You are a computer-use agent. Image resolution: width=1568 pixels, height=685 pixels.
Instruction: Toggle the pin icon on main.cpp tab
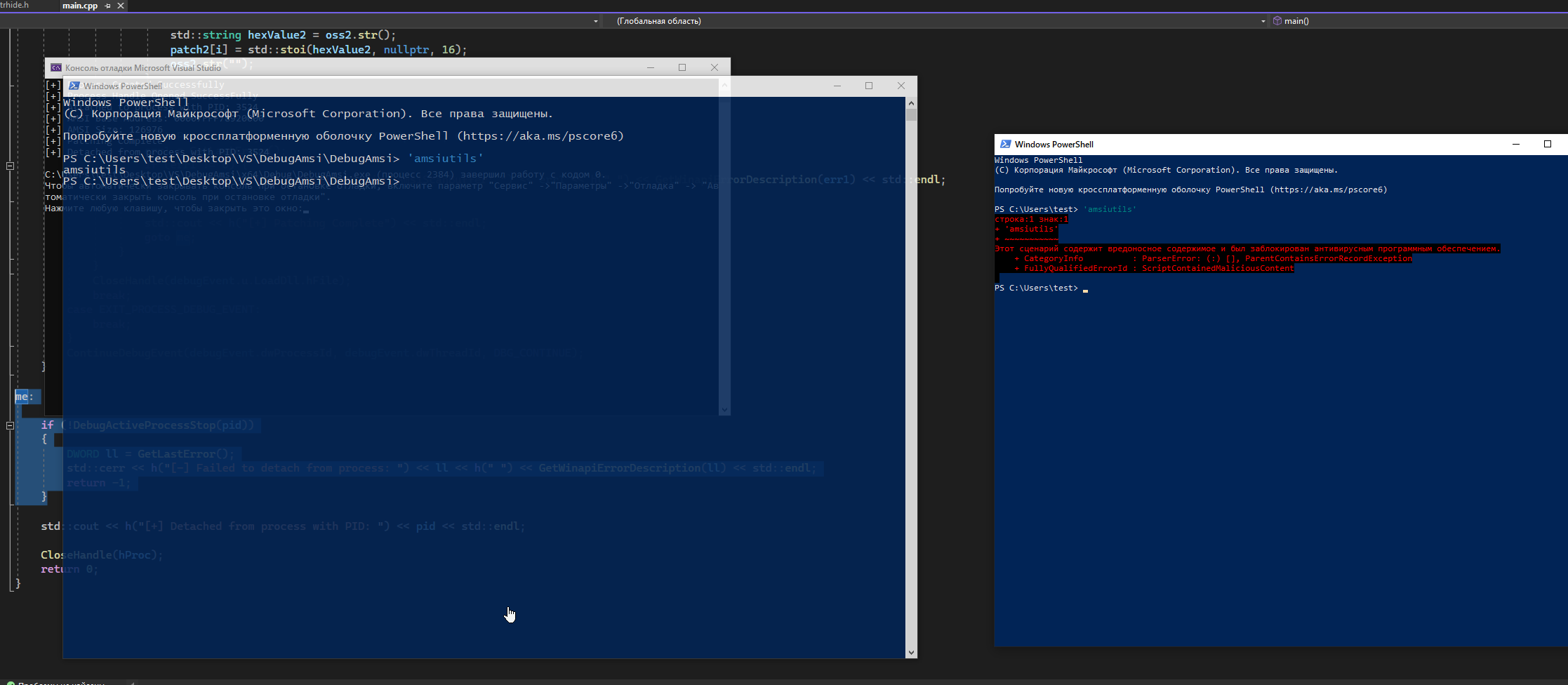coord(107,6)
